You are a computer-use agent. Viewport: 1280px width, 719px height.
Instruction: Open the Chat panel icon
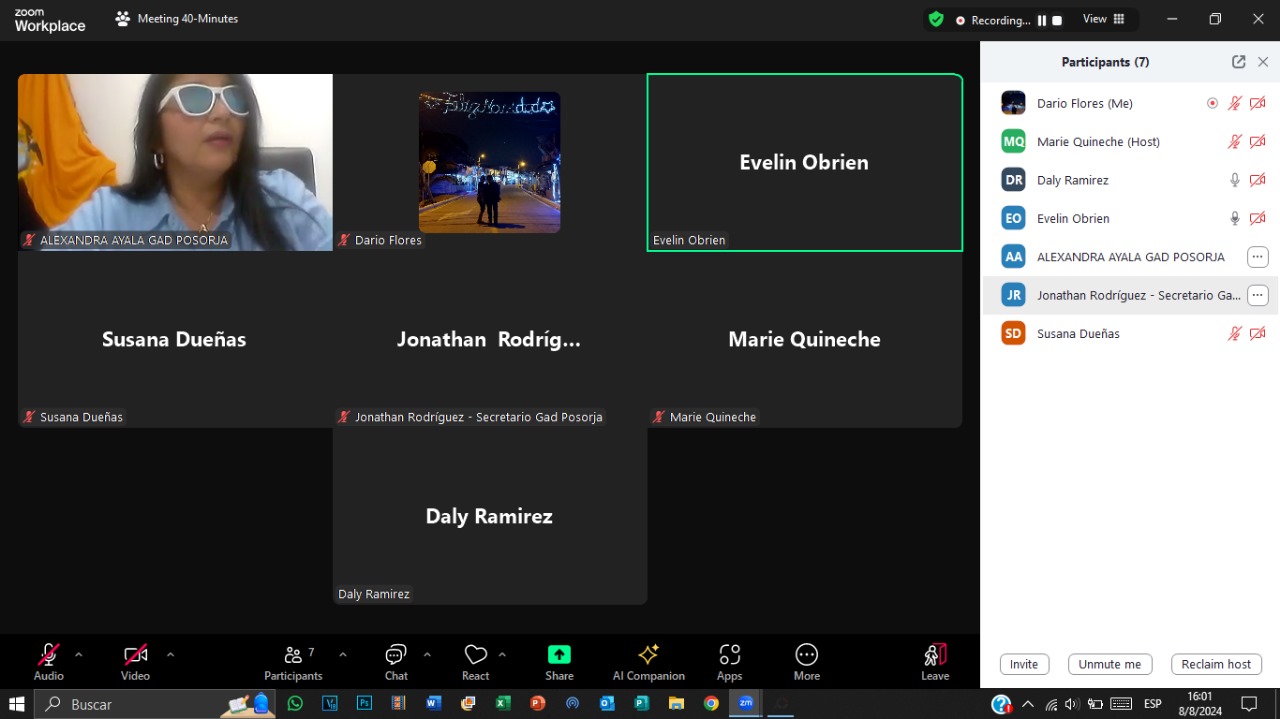396,655
